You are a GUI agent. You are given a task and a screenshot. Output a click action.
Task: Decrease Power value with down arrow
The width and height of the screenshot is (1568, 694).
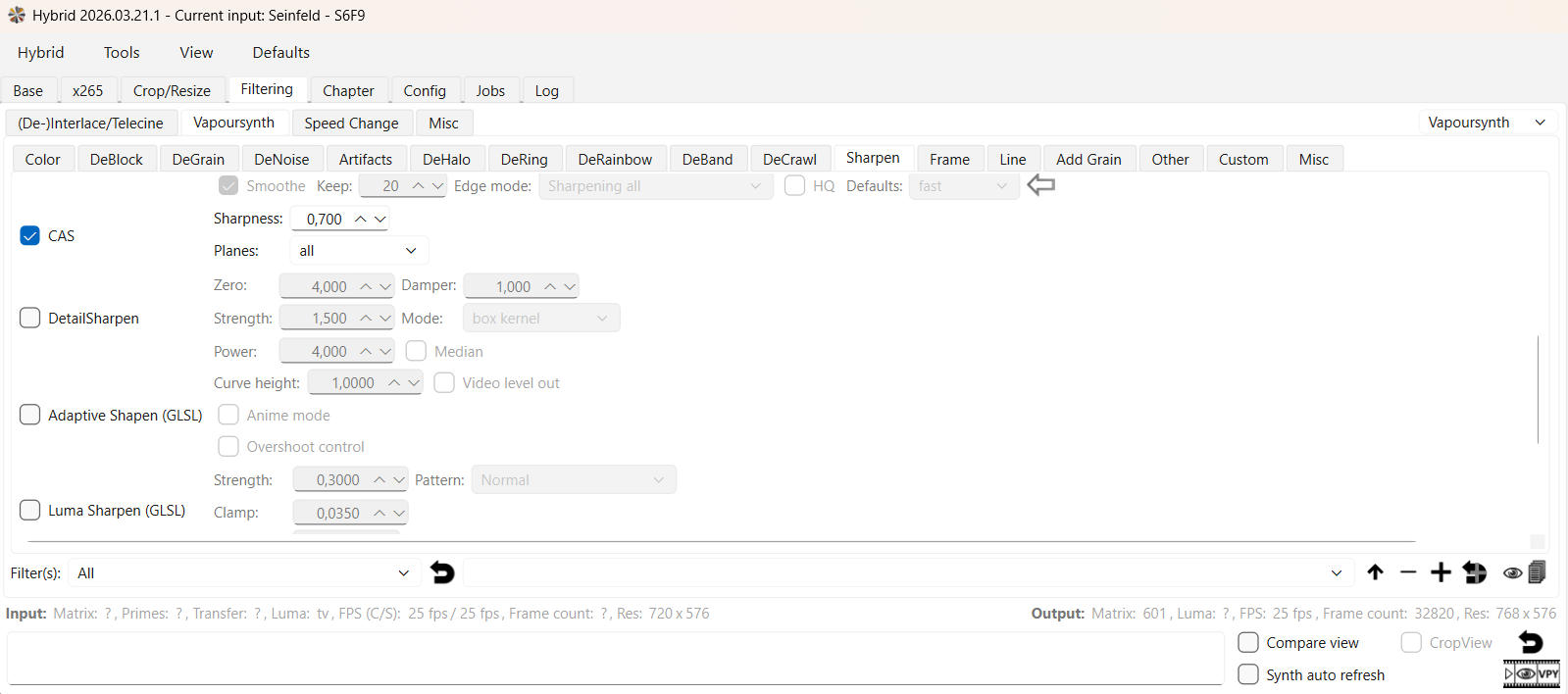coord(384,351)
